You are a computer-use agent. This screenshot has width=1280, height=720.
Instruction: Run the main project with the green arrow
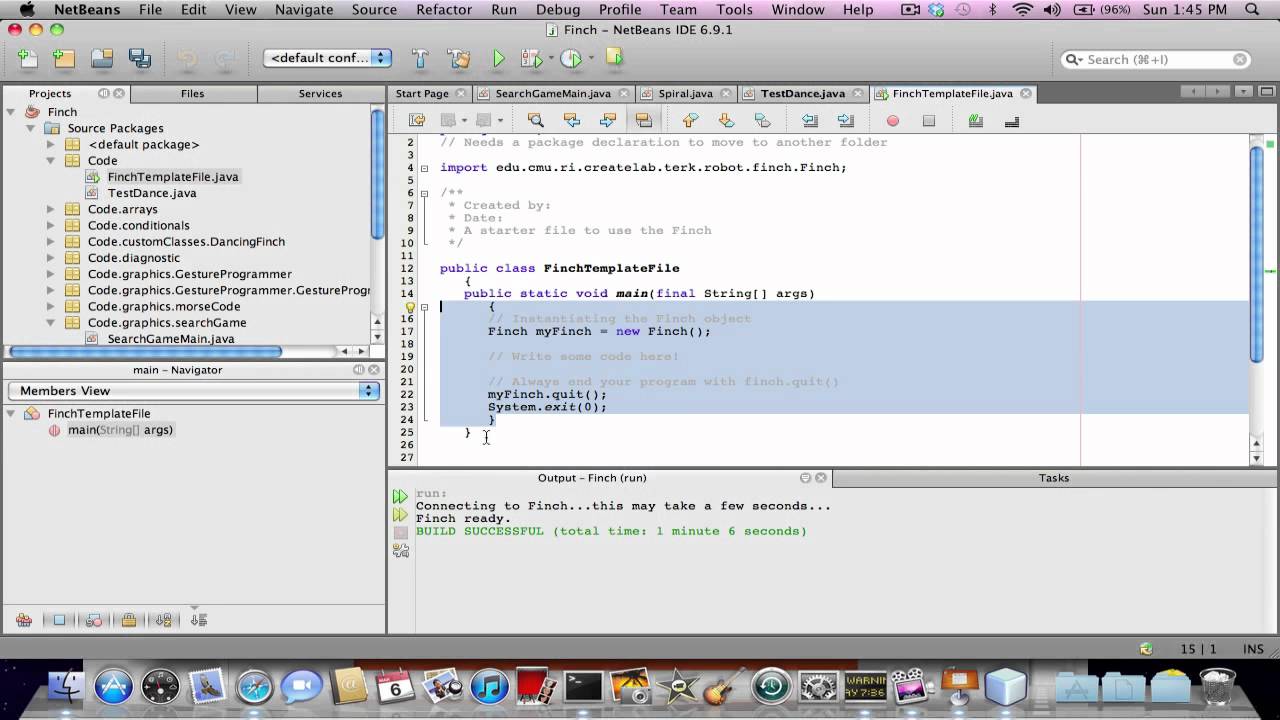tap(498, 59)
